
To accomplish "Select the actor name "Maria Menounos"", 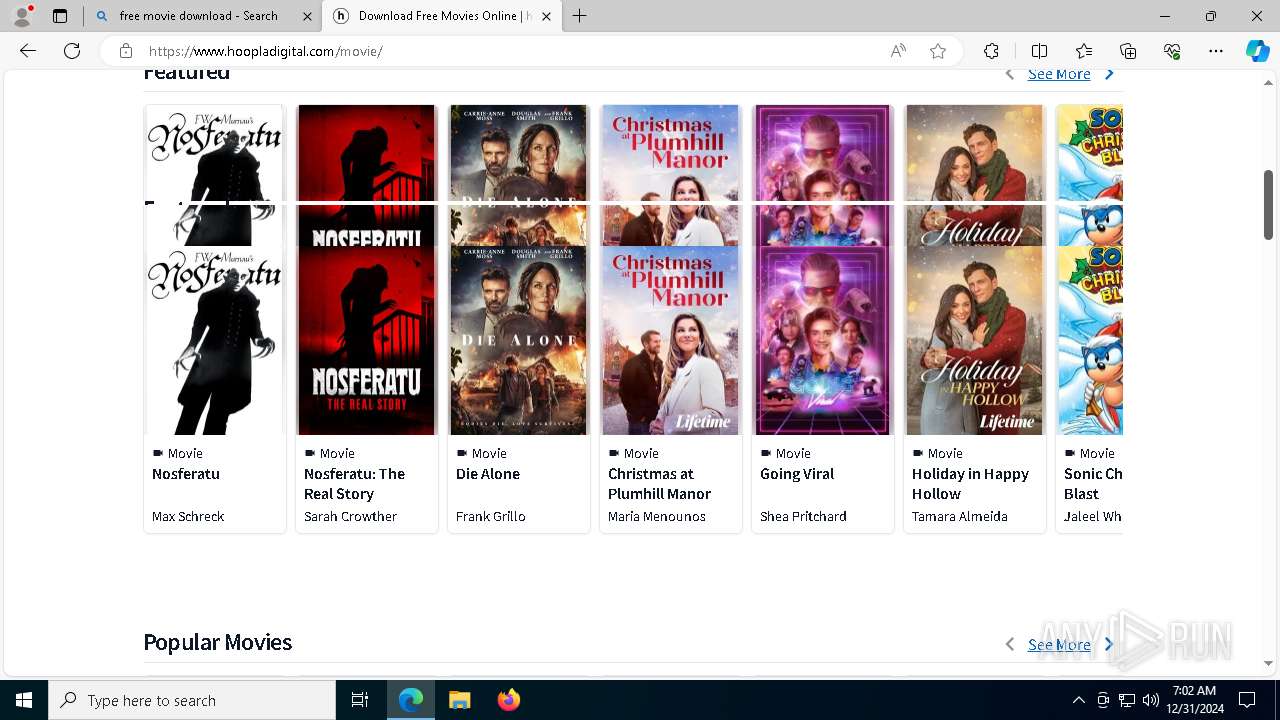I will click(657, 517).
